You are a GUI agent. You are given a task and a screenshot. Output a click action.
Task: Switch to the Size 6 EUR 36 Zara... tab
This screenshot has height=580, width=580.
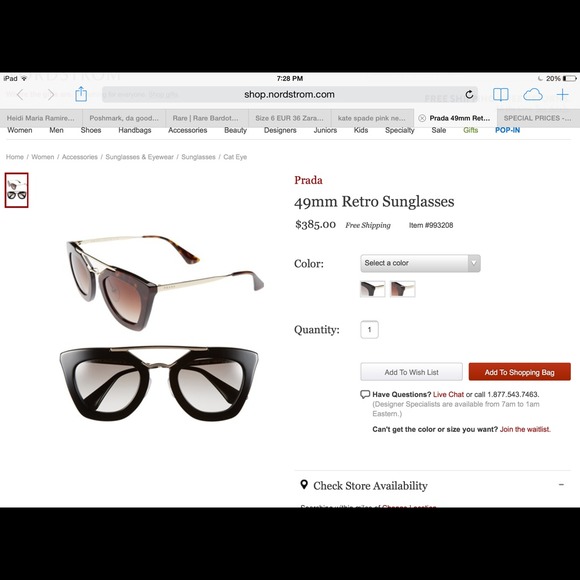[x=289, y=118]
